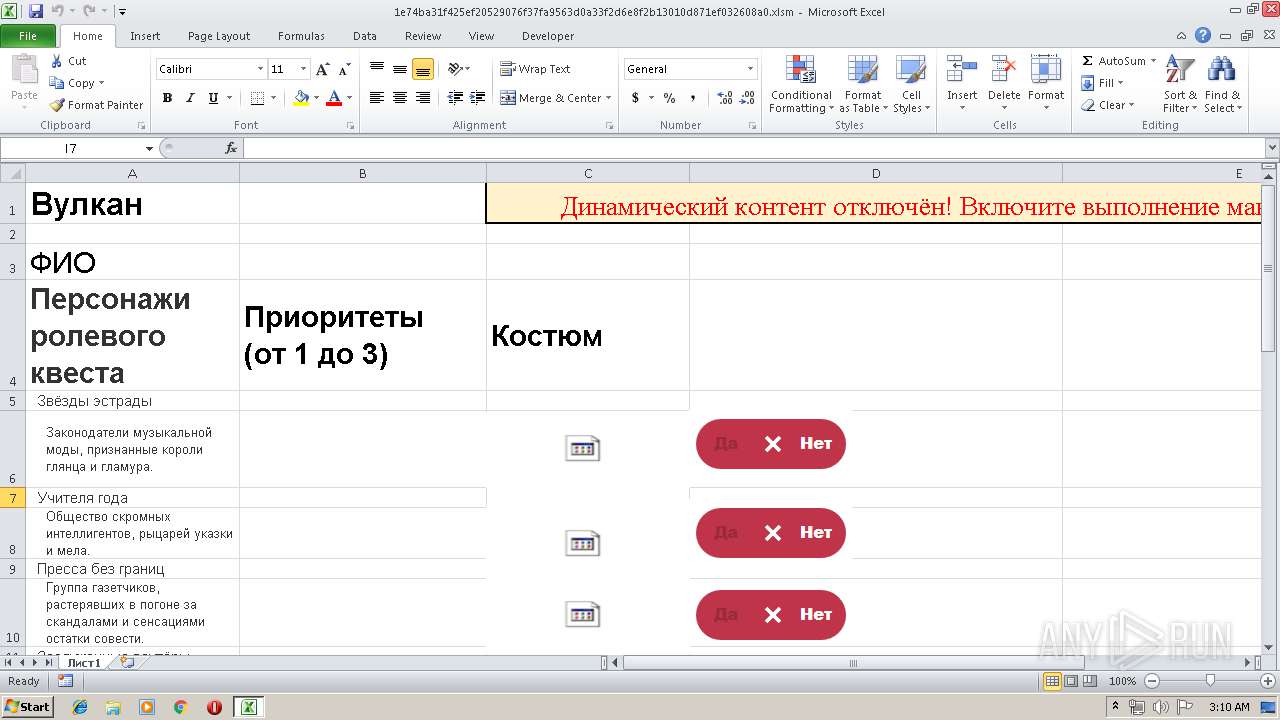
Task: Open the Borders dropdown arrow
Action: pyautogui.click(x=274, y=98)
